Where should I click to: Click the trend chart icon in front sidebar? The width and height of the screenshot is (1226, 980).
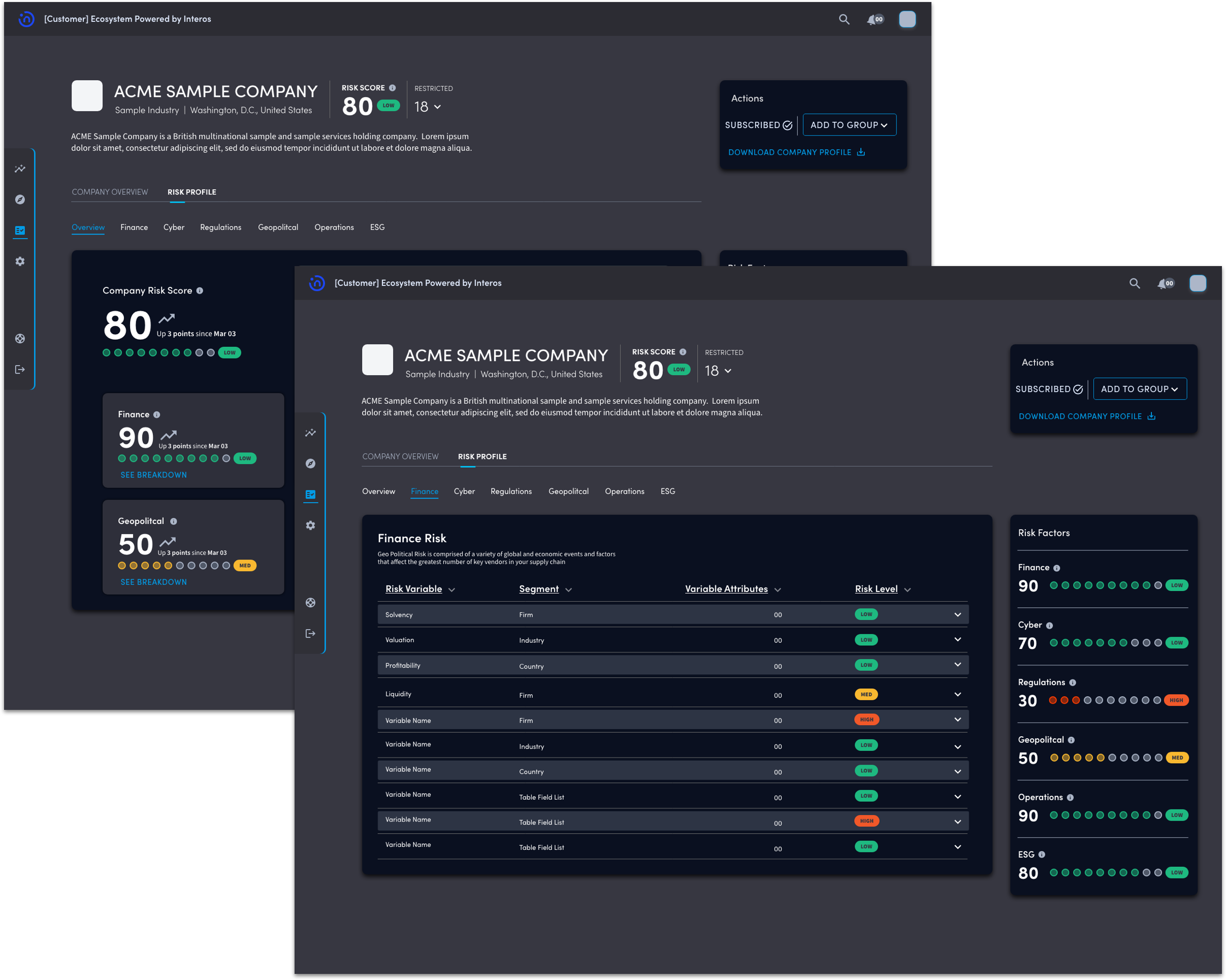tap(310, 433)
